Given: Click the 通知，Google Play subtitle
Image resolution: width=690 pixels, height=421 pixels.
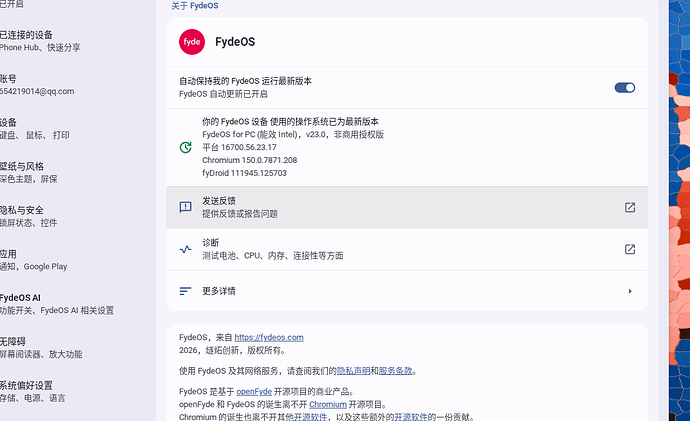Looking at the screenshot, I should [x=33, y=267].
